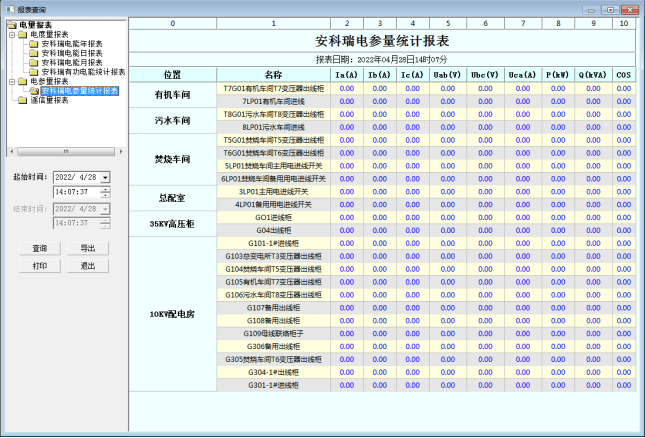This screenshot has width=645, height=438.
Task: Open the 起始时间 date dropdown arrow
Action: pyautogui.click(x=105, y=177)
